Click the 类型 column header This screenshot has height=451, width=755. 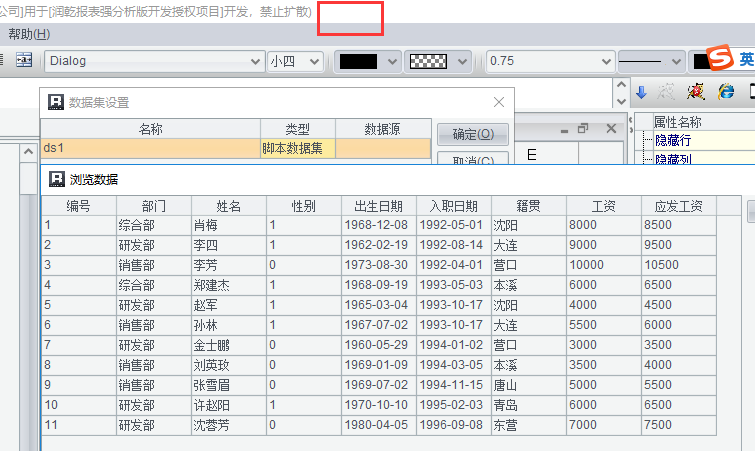298,129
